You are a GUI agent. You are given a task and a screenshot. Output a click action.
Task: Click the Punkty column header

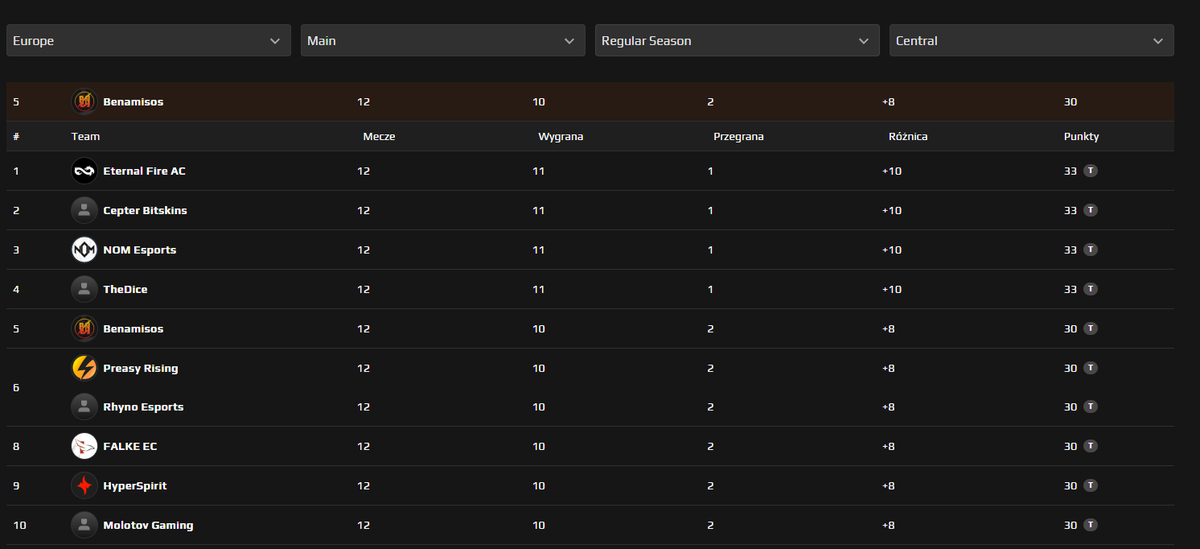1081,137
